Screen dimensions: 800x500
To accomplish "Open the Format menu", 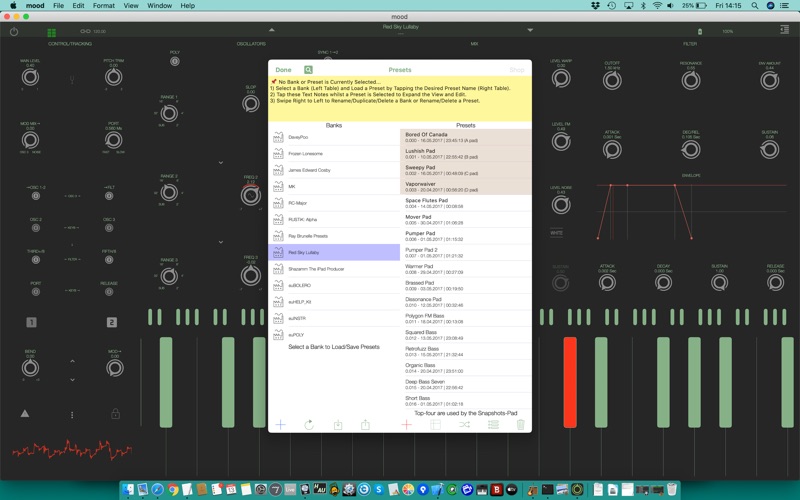I will click(x=104, y=6).
